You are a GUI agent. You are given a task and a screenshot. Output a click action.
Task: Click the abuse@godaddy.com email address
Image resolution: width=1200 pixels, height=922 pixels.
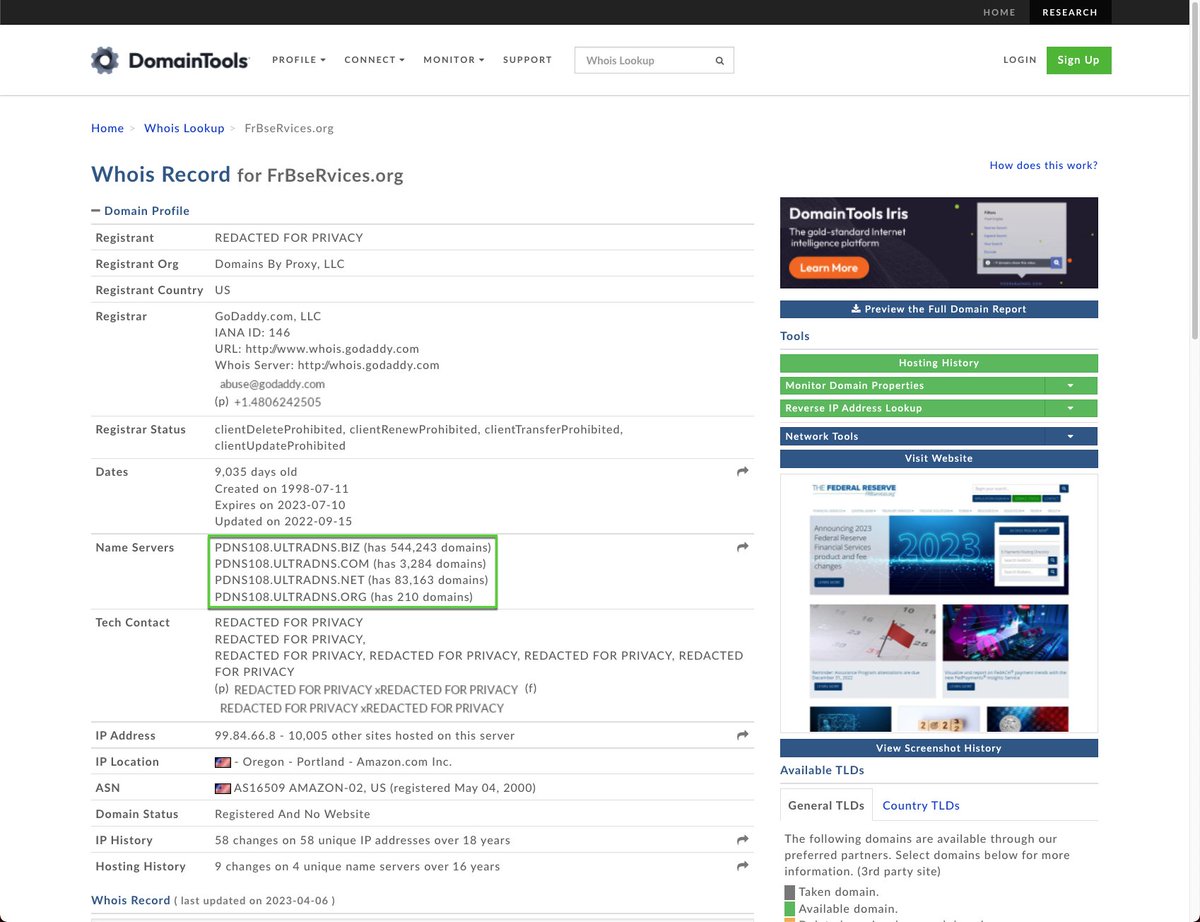[272, 384]
